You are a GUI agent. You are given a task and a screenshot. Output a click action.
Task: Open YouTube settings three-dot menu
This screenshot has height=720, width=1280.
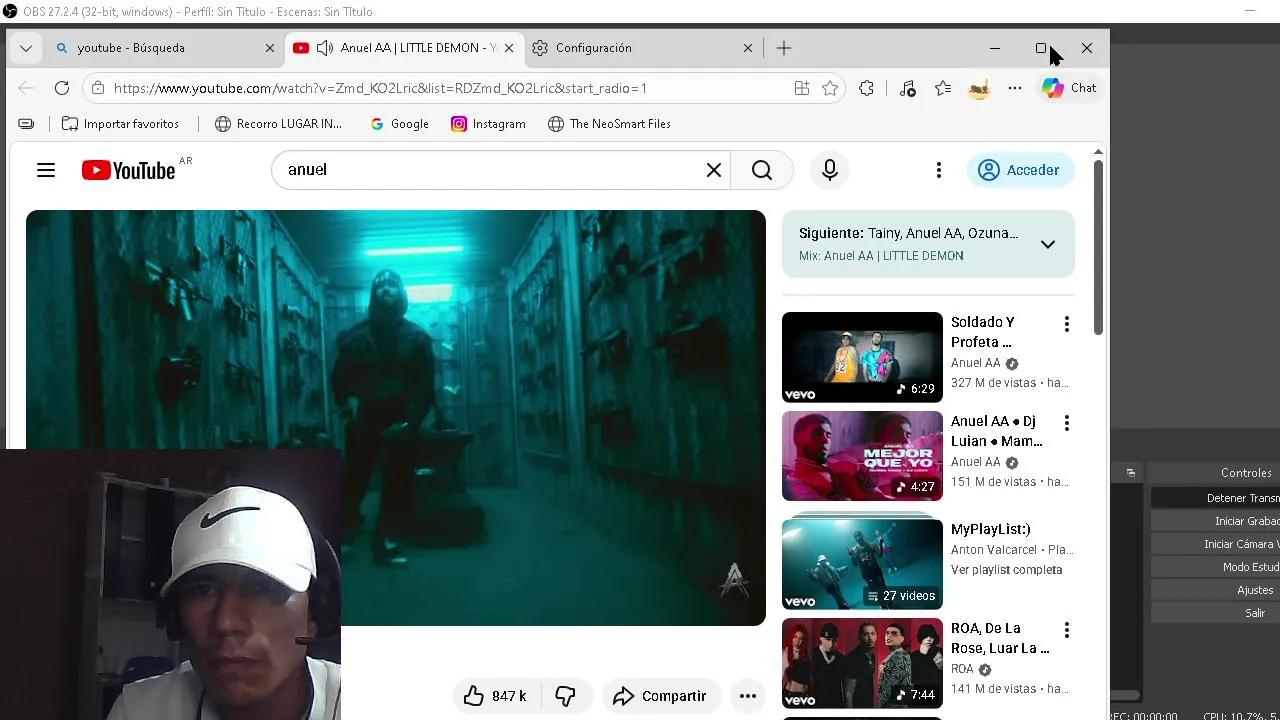938,170
